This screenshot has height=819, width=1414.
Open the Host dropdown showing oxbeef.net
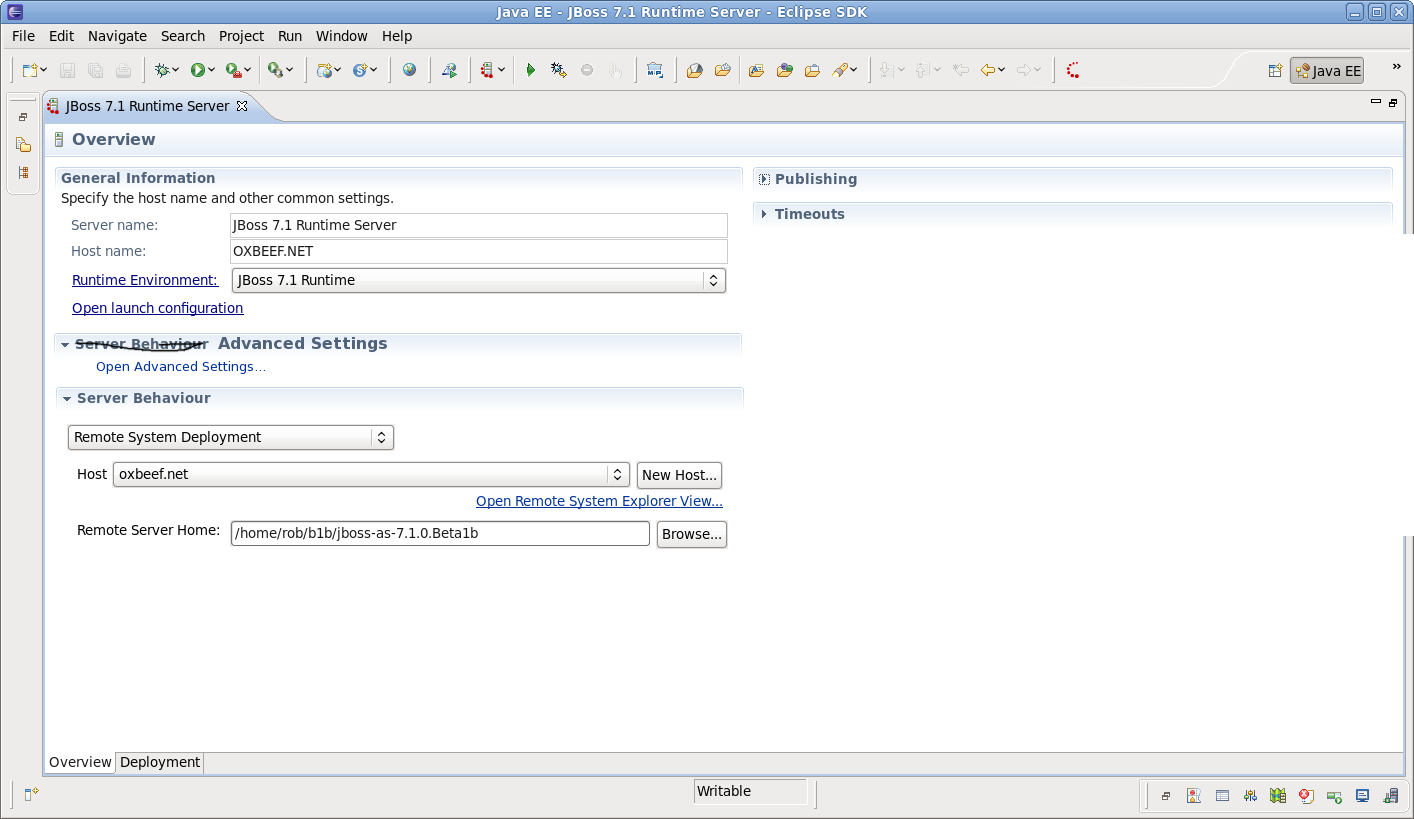(371, 474)
